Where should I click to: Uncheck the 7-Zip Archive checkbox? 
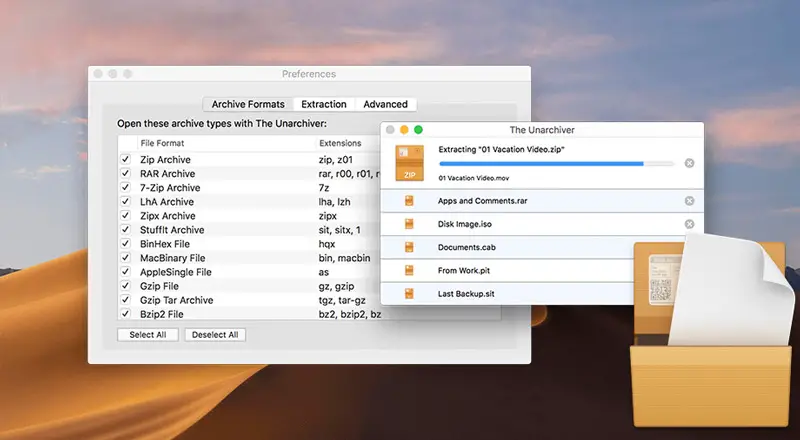click(126, 187)
